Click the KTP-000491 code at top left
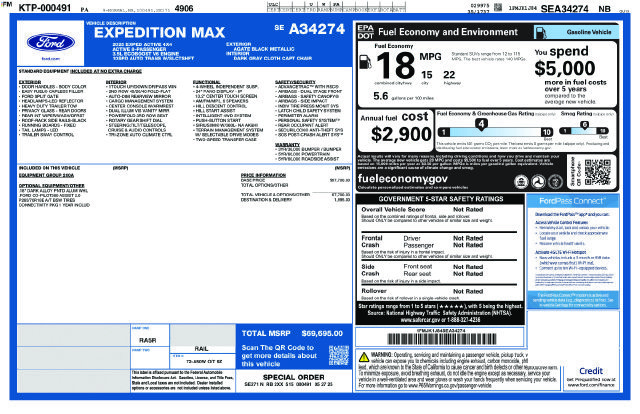Screen dimensions: 640x414 click(x=45, y=8)
